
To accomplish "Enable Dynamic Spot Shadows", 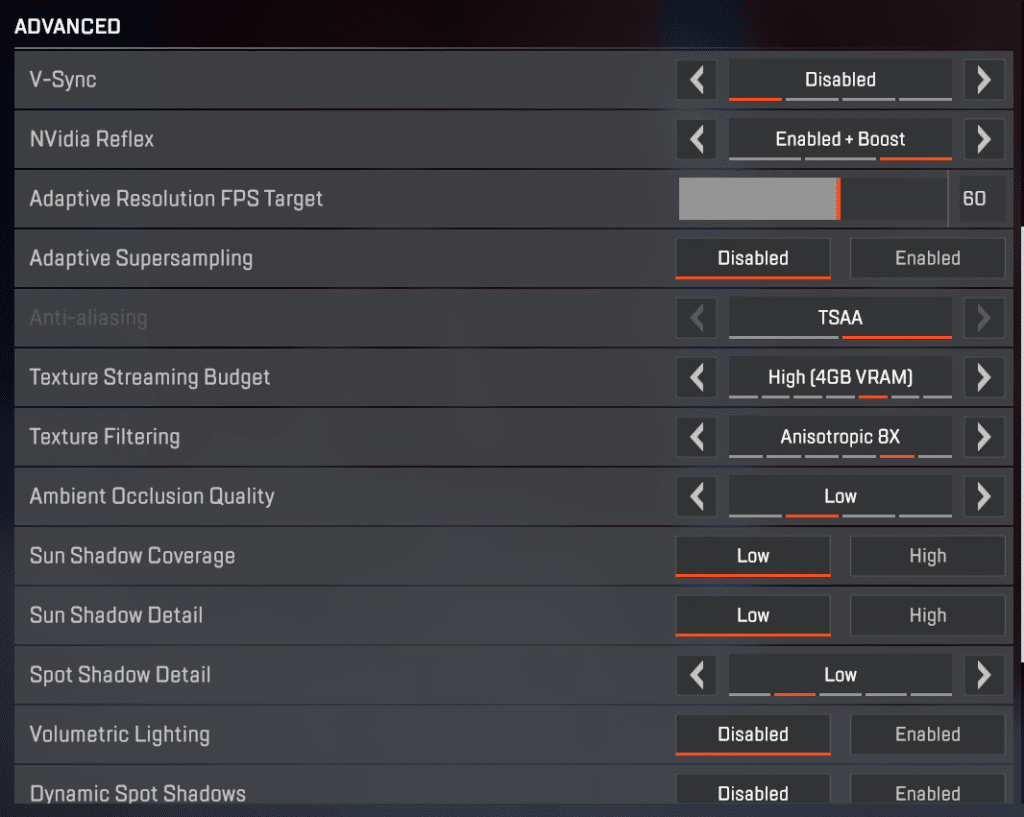I will tap(927, 791).
